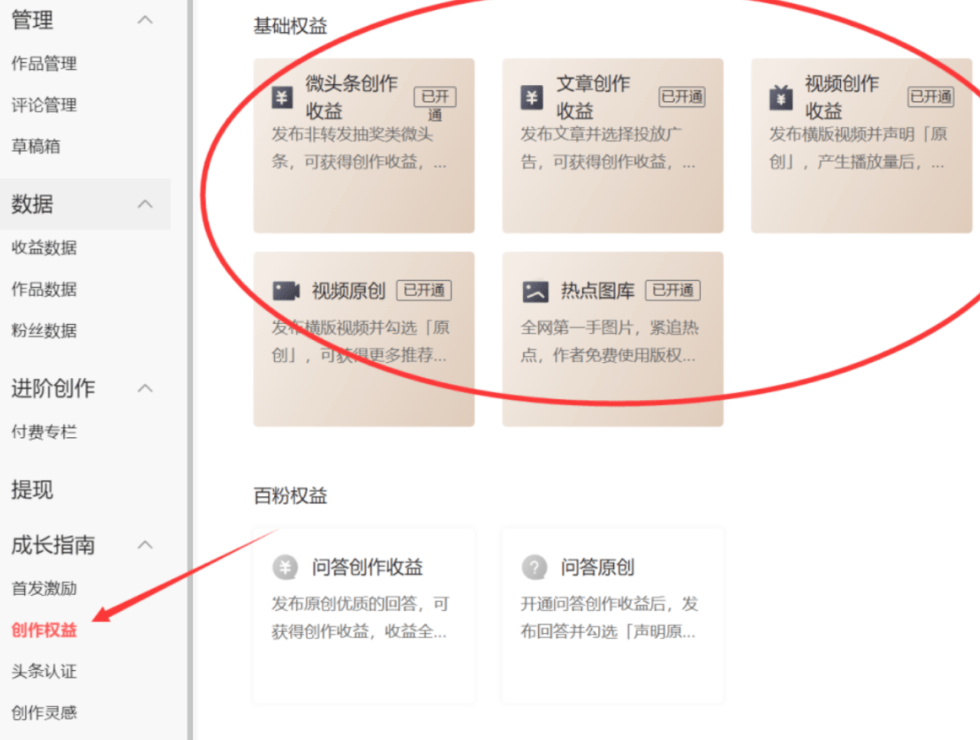Click the 已开通 badge on 热点图库
The width and height of the screenshot is (980, 740).
coord(673,290)
